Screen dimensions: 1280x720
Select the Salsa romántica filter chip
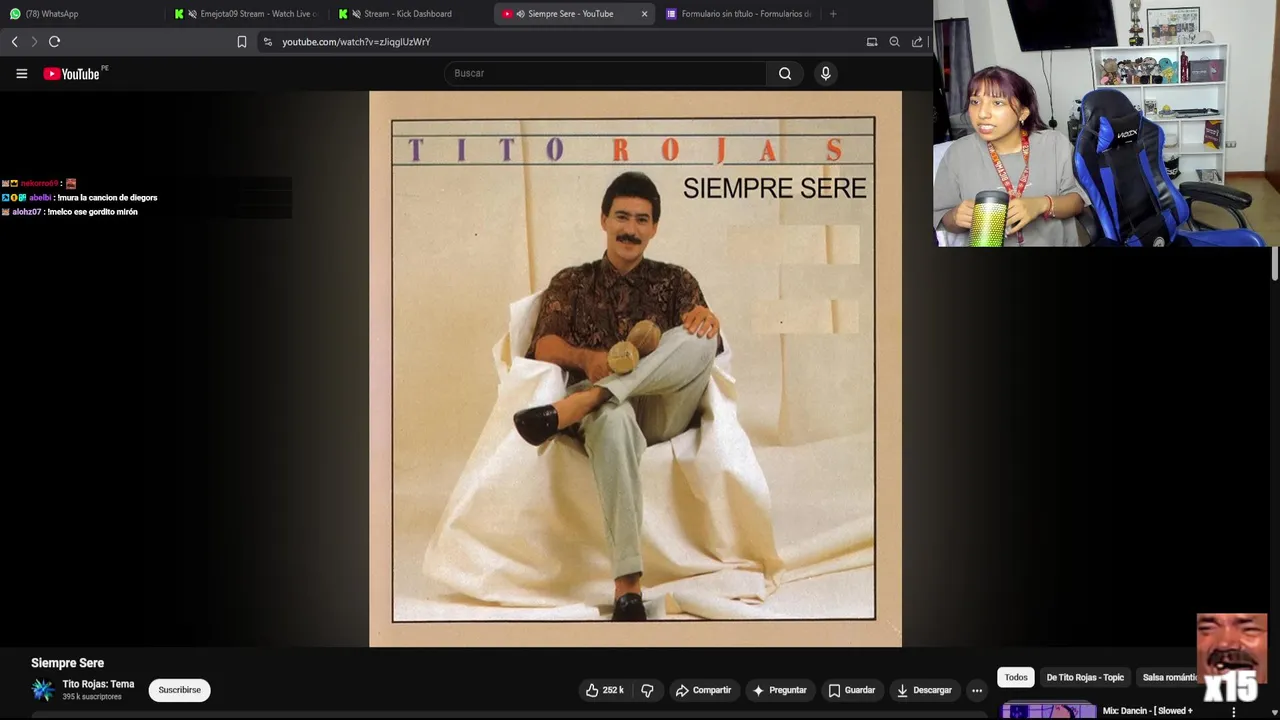(x=1169, y=677)
